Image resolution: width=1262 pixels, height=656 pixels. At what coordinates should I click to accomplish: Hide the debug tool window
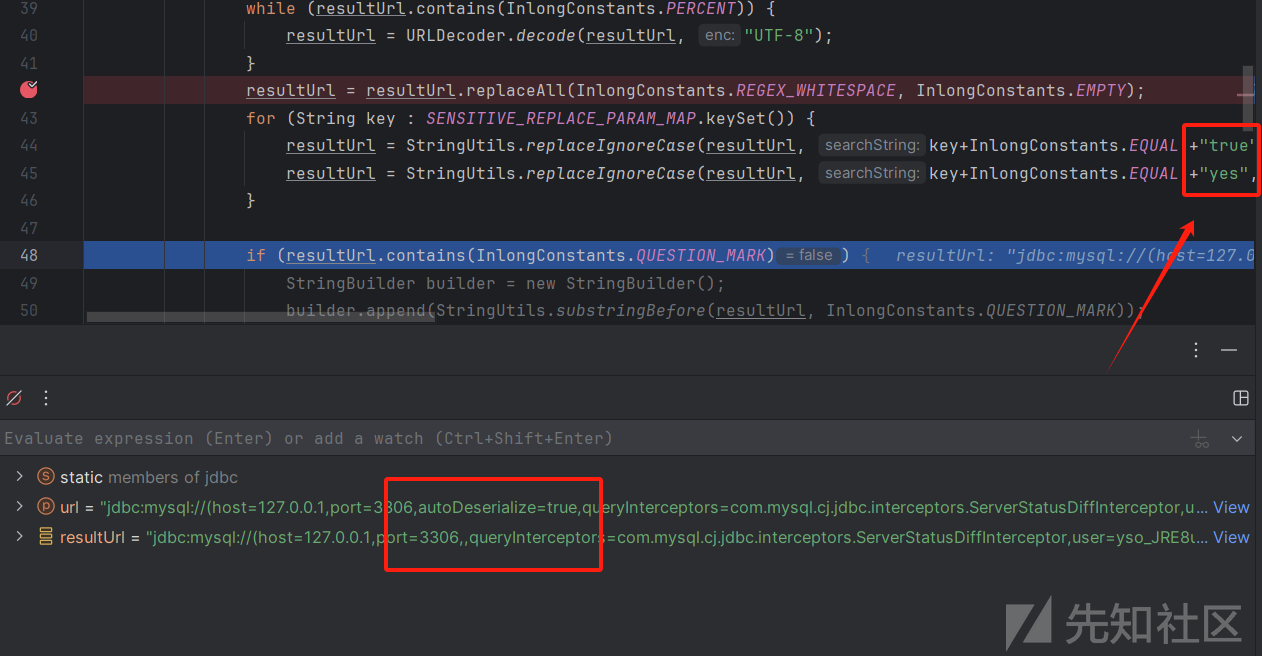coord(1229,350)
